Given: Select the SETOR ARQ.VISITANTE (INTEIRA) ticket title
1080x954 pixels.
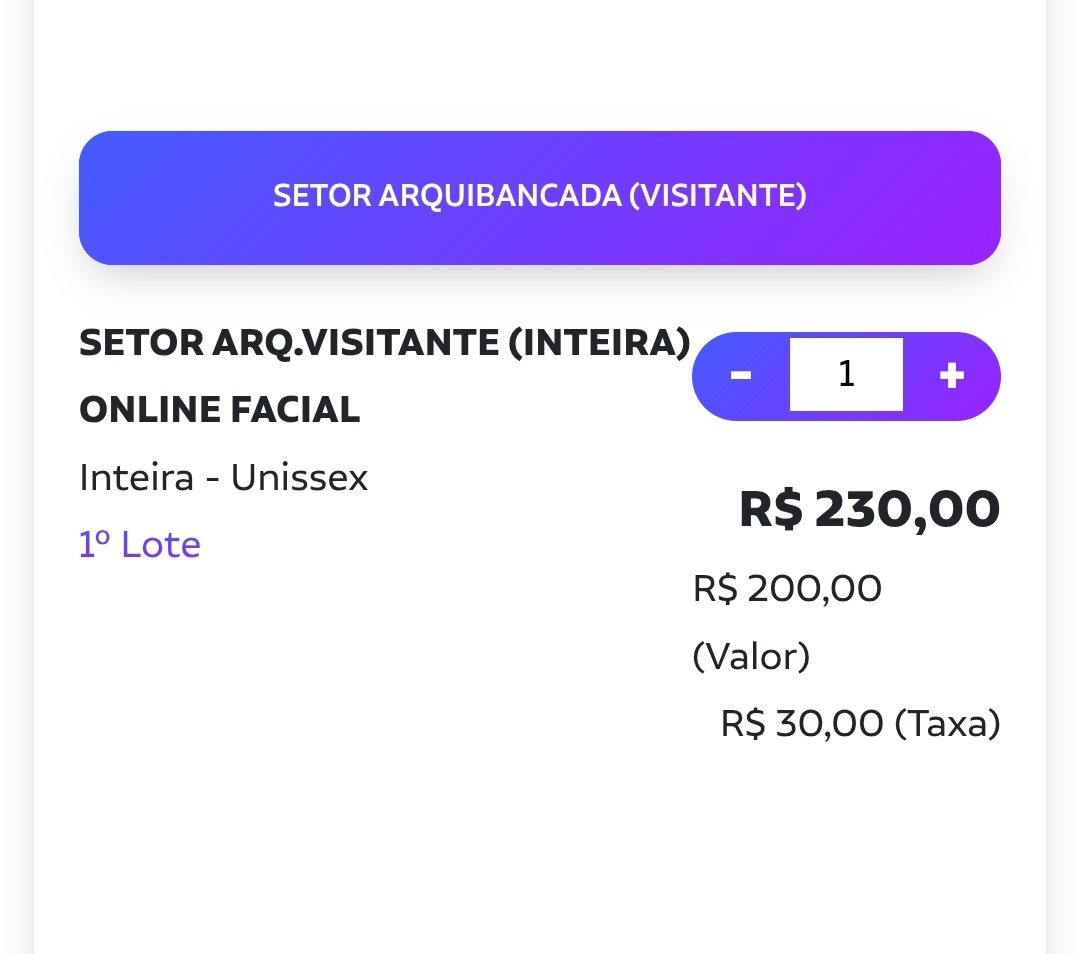Looking at the screenshot, I should click(384, 343).
